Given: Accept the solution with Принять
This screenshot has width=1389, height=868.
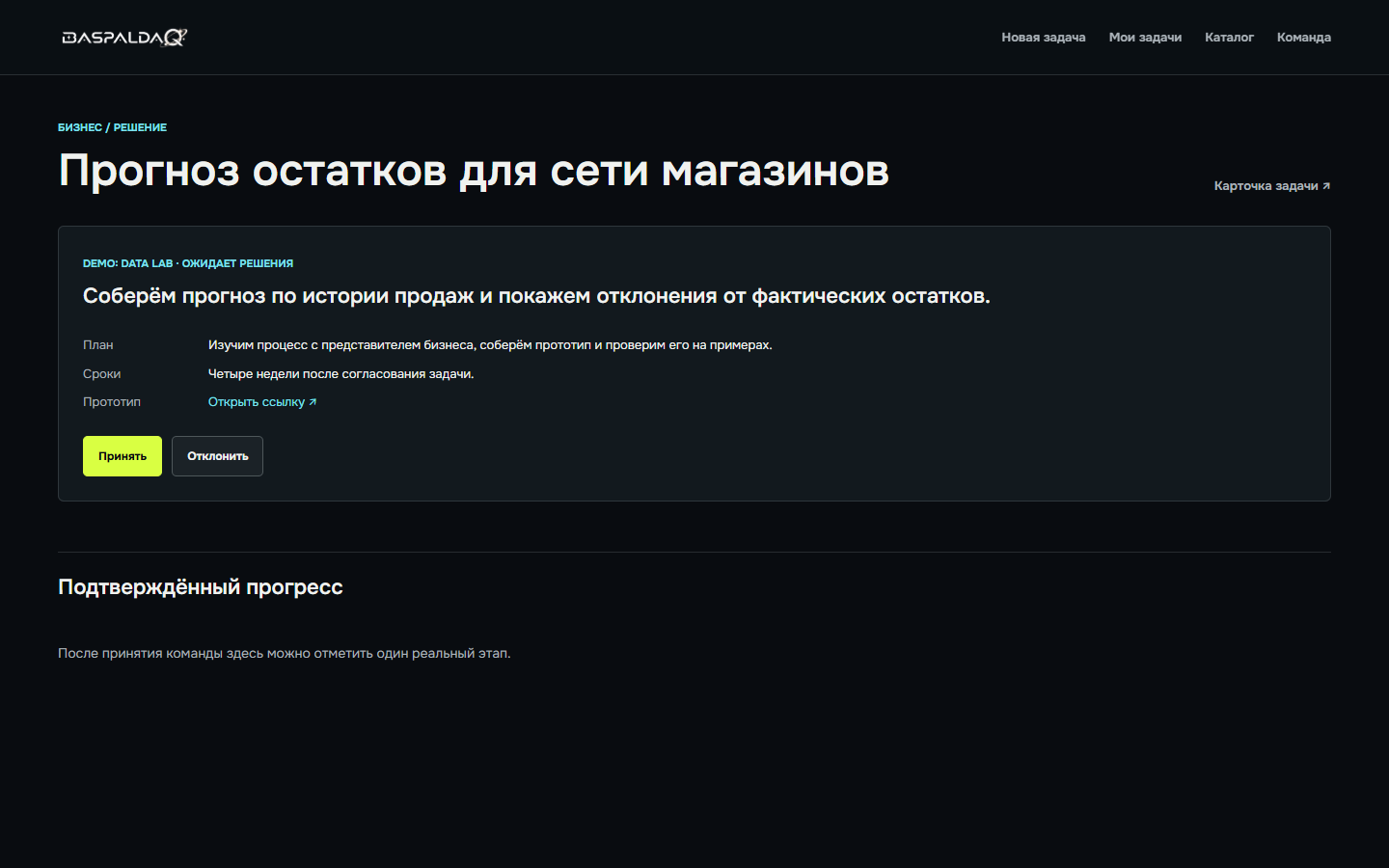Looking at the screenshot, I should pos(123,456).
